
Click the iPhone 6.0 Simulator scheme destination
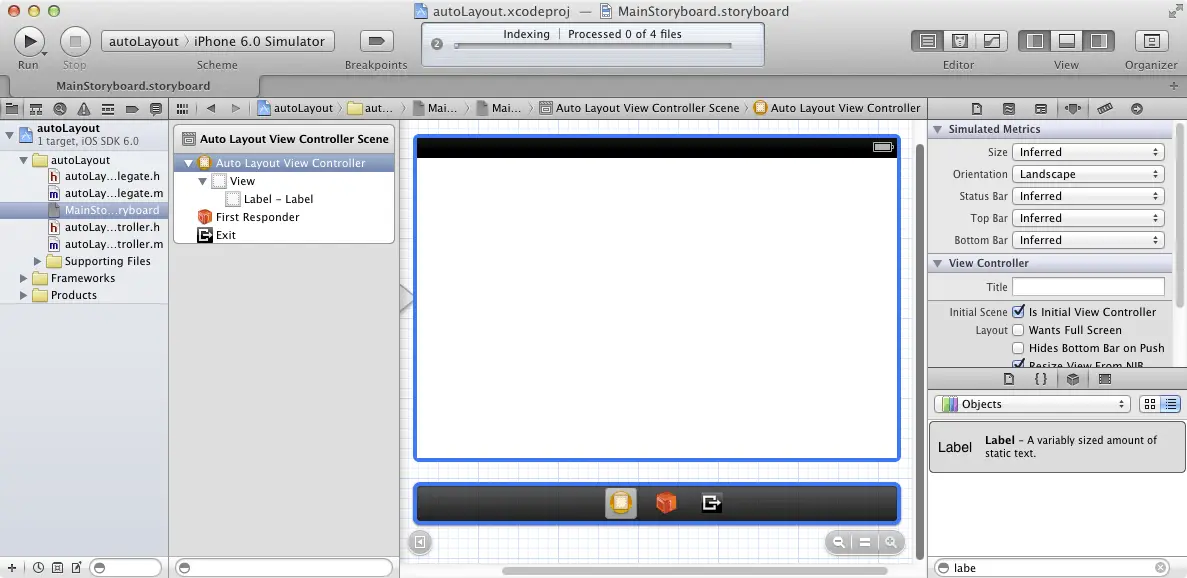(259, 41)
